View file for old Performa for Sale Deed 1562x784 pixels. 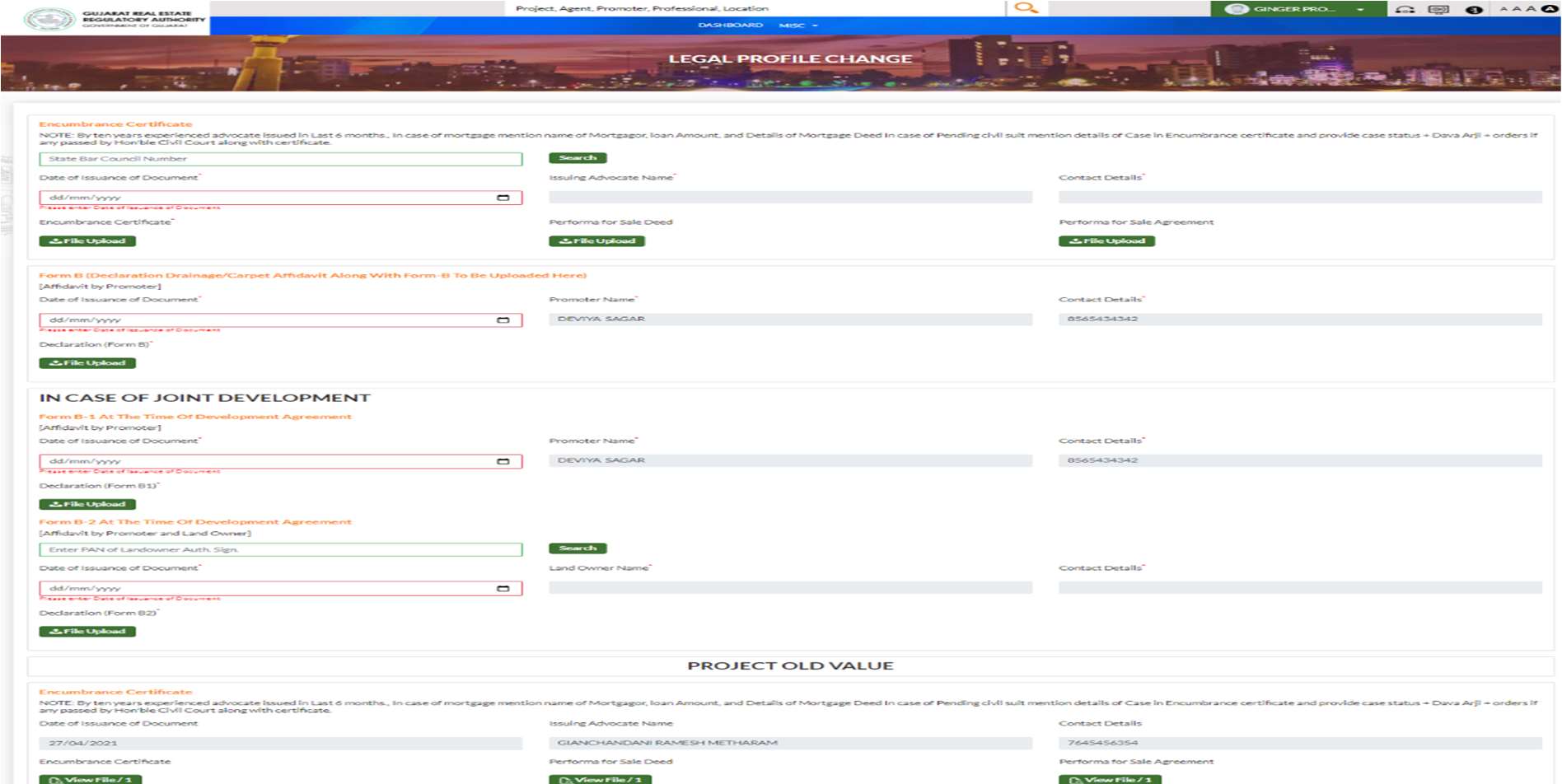(x=601, y=779)
